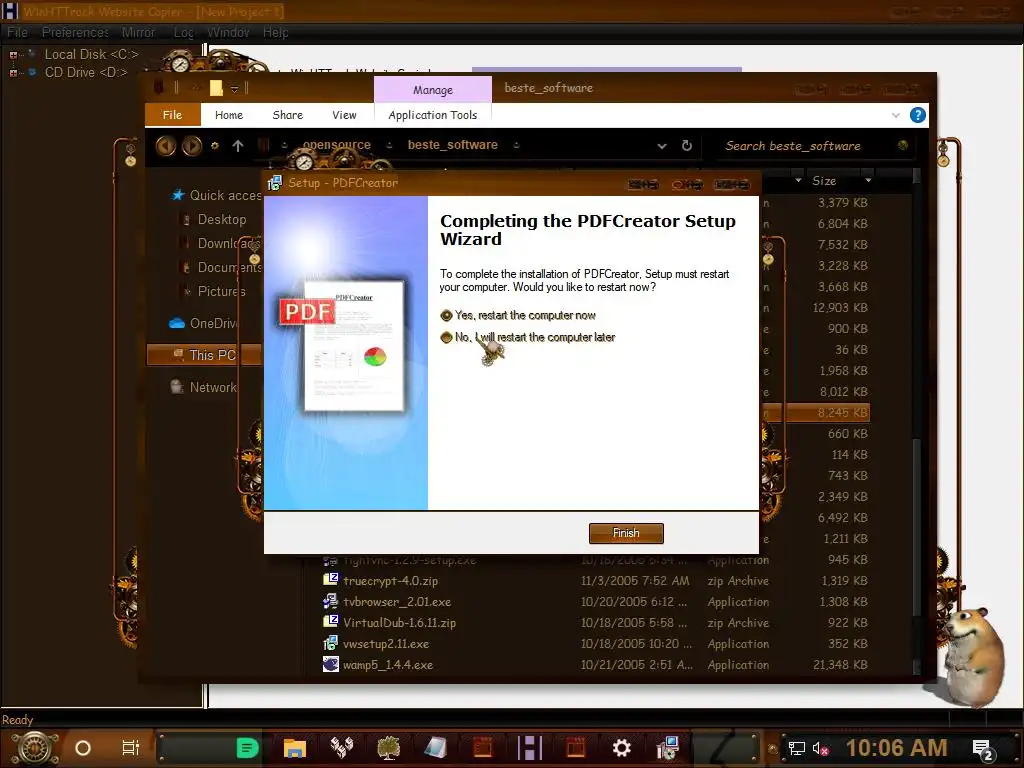Image resolution: width=1024 pixels, height=768 pixels.
Task: Select This PC in navigation pane
Action: [204, 355]
